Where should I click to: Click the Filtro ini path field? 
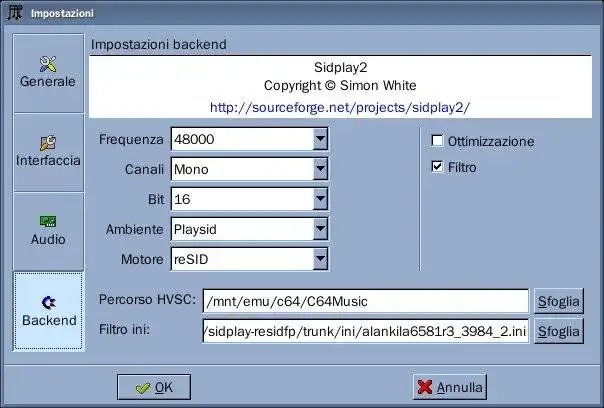[x=366, y=331]
